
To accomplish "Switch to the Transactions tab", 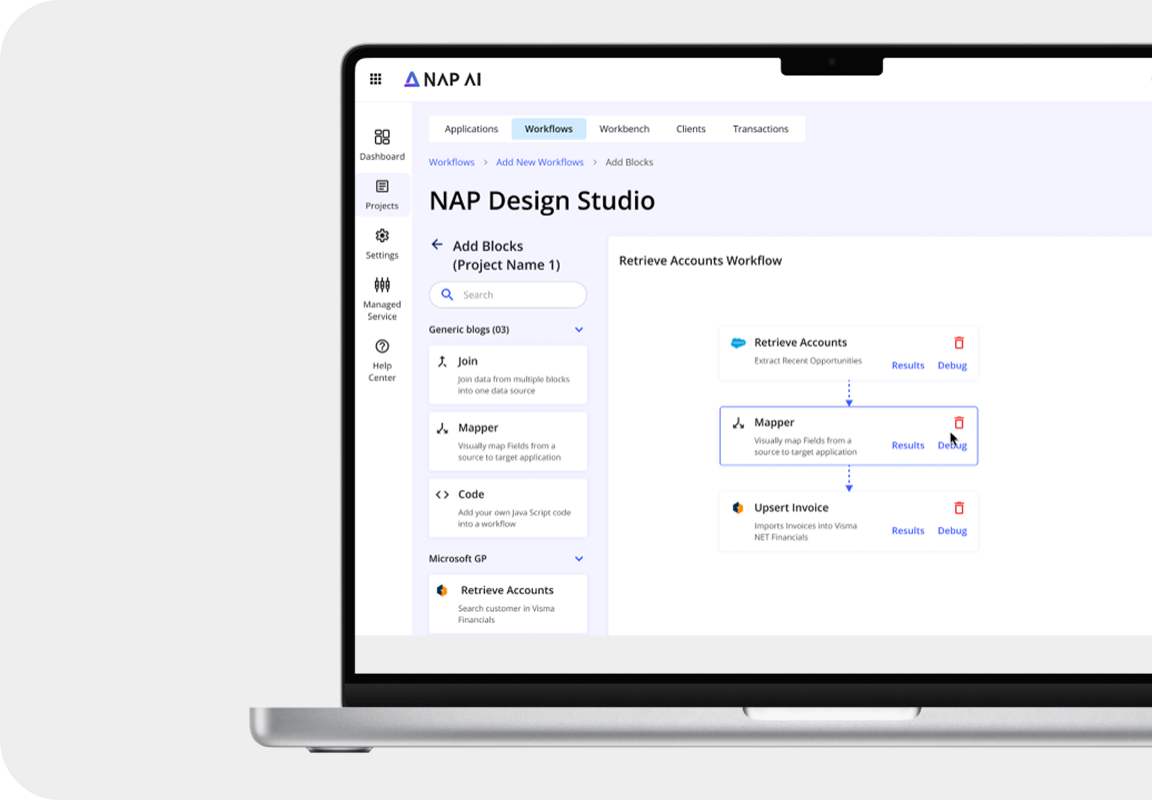I will (x=760, y=129).
